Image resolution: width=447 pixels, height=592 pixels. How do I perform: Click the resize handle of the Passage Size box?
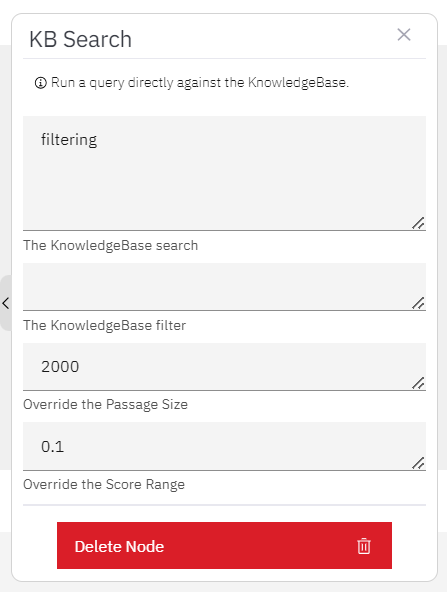418,383
